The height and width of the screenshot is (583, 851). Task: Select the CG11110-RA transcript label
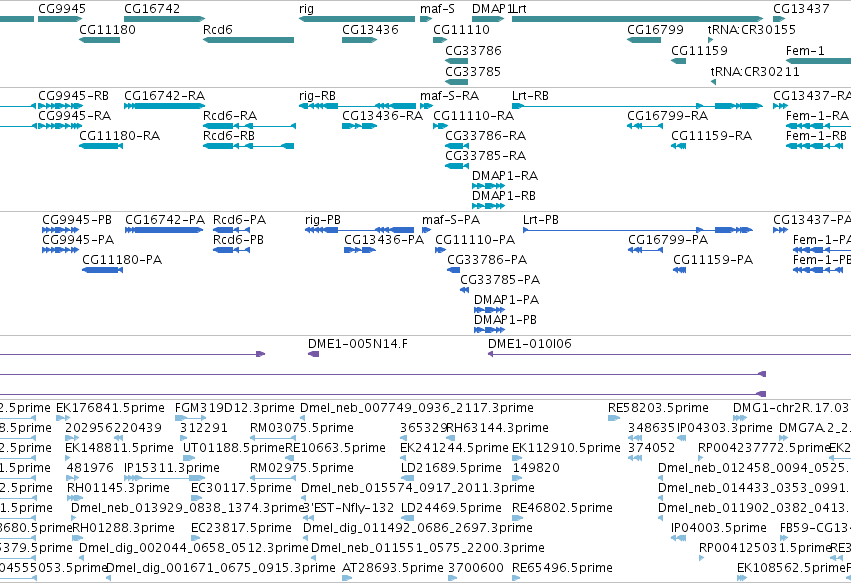473,116
